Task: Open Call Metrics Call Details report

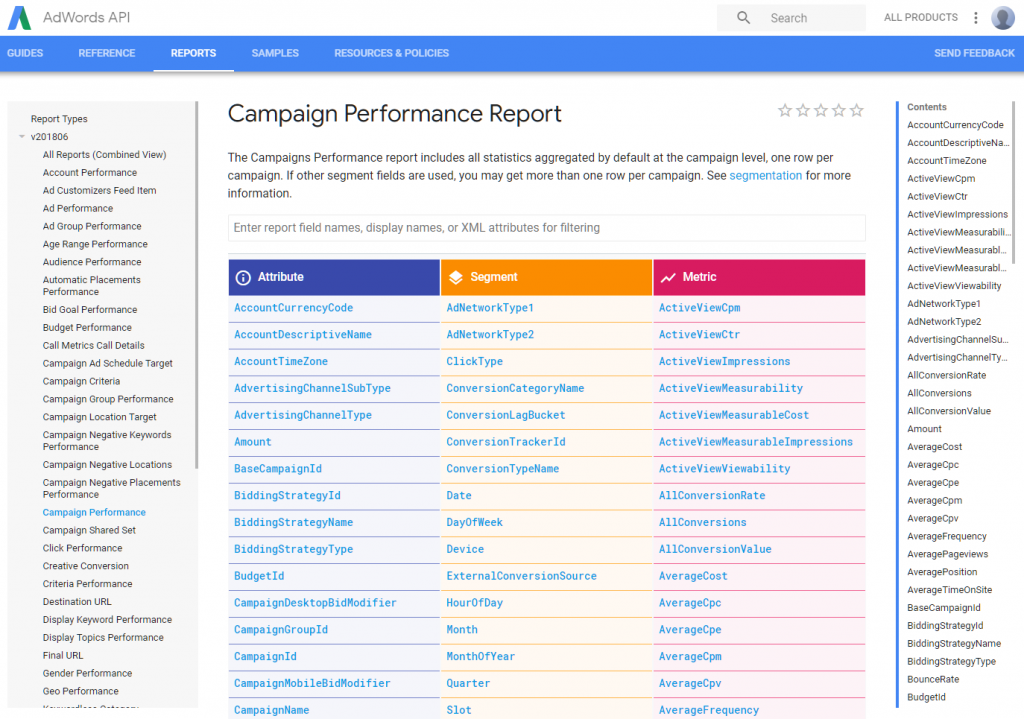Action: 93,345
